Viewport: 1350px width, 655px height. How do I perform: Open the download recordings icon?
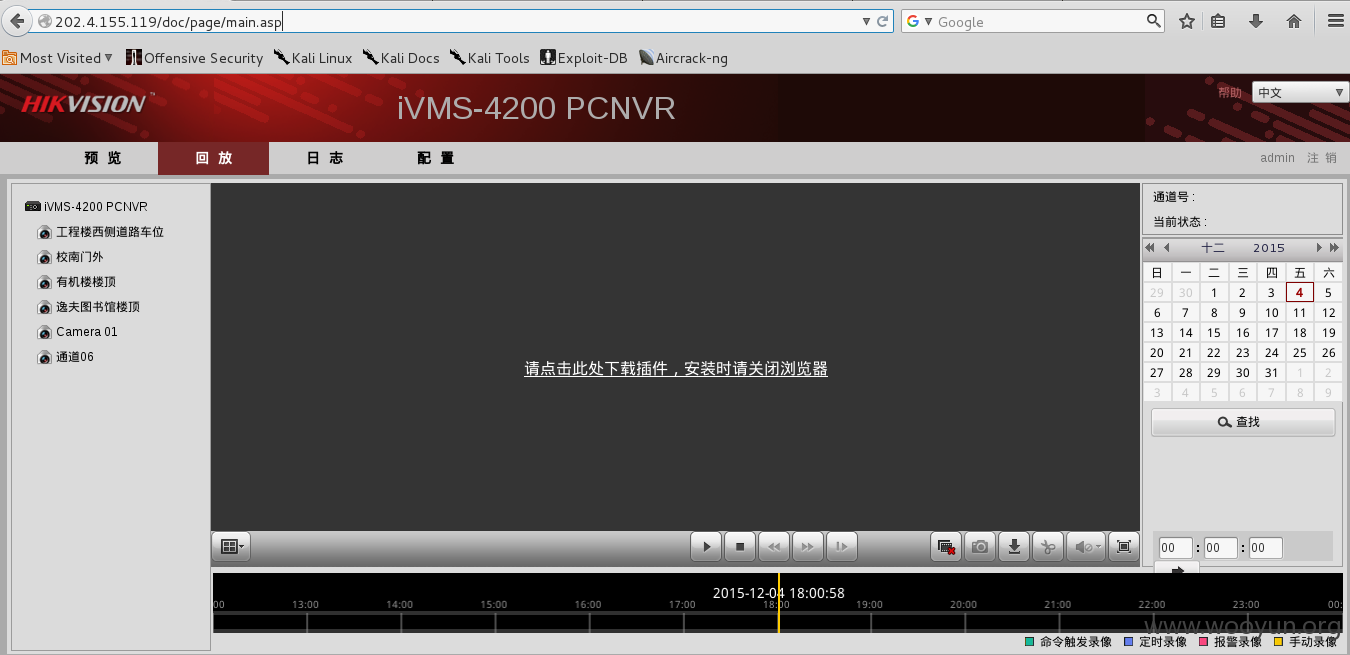[1014, 546]
